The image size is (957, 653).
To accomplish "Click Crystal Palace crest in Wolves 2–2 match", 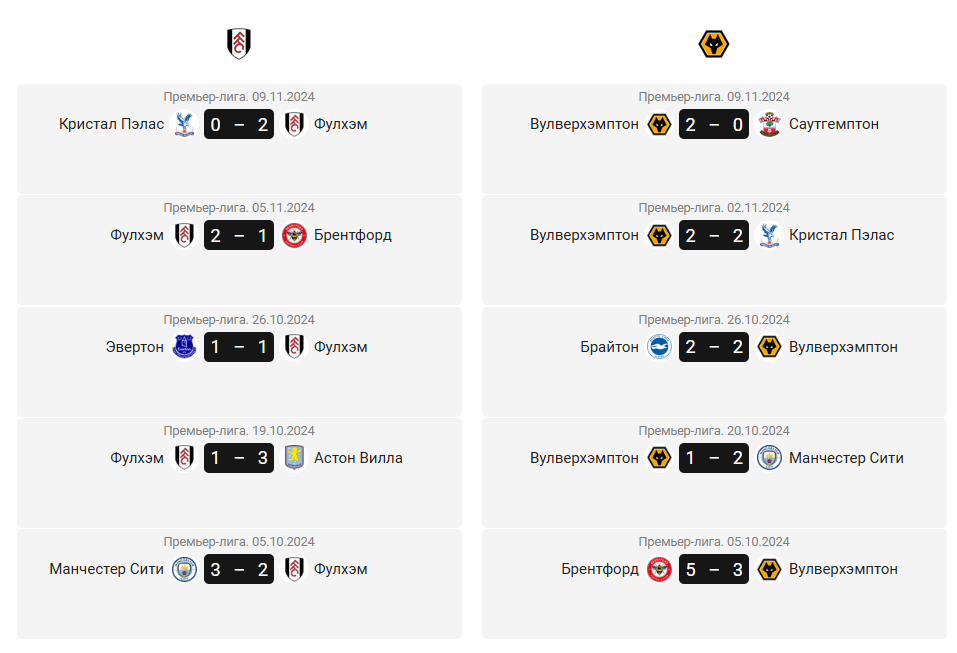I will [769, 236].
